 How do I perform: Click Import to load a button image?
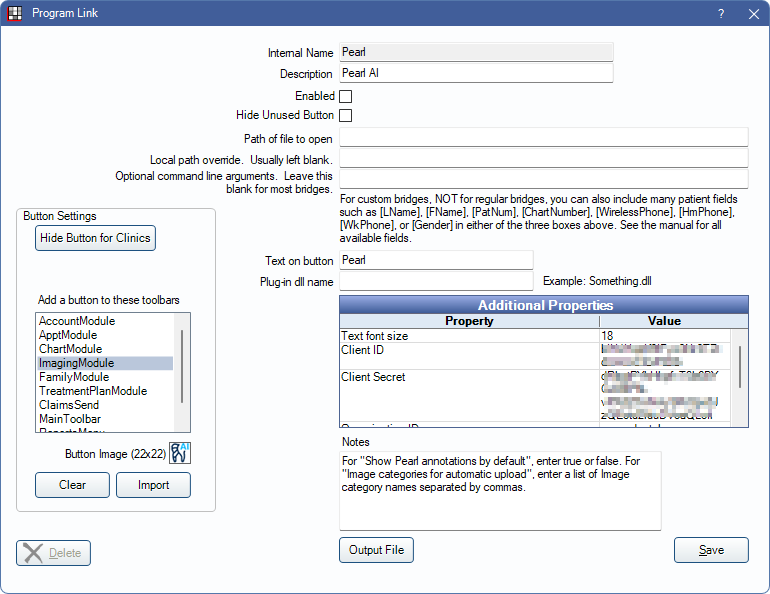(x=153, y=485)
